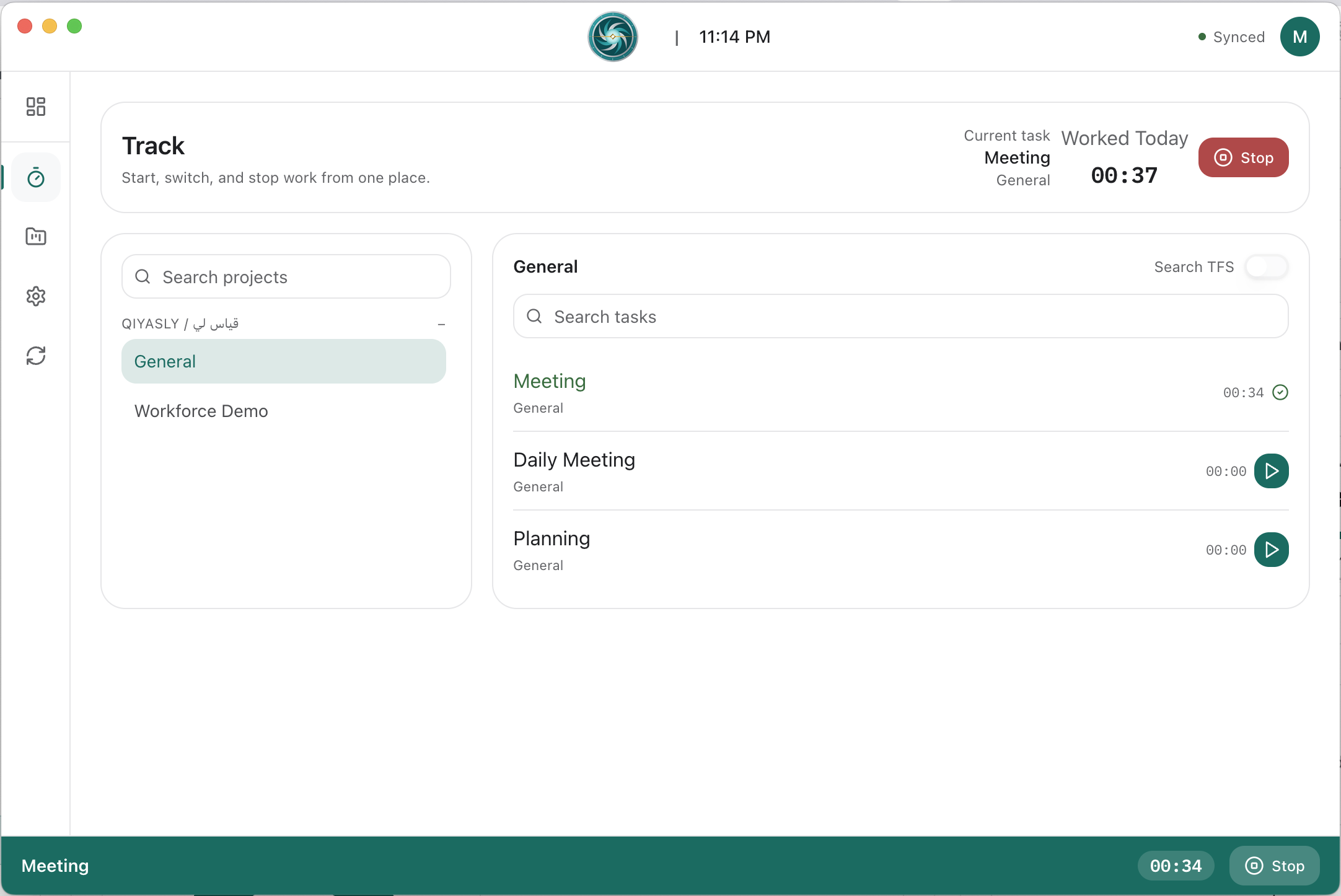Start the Planning task timer

pos(1272,550)
